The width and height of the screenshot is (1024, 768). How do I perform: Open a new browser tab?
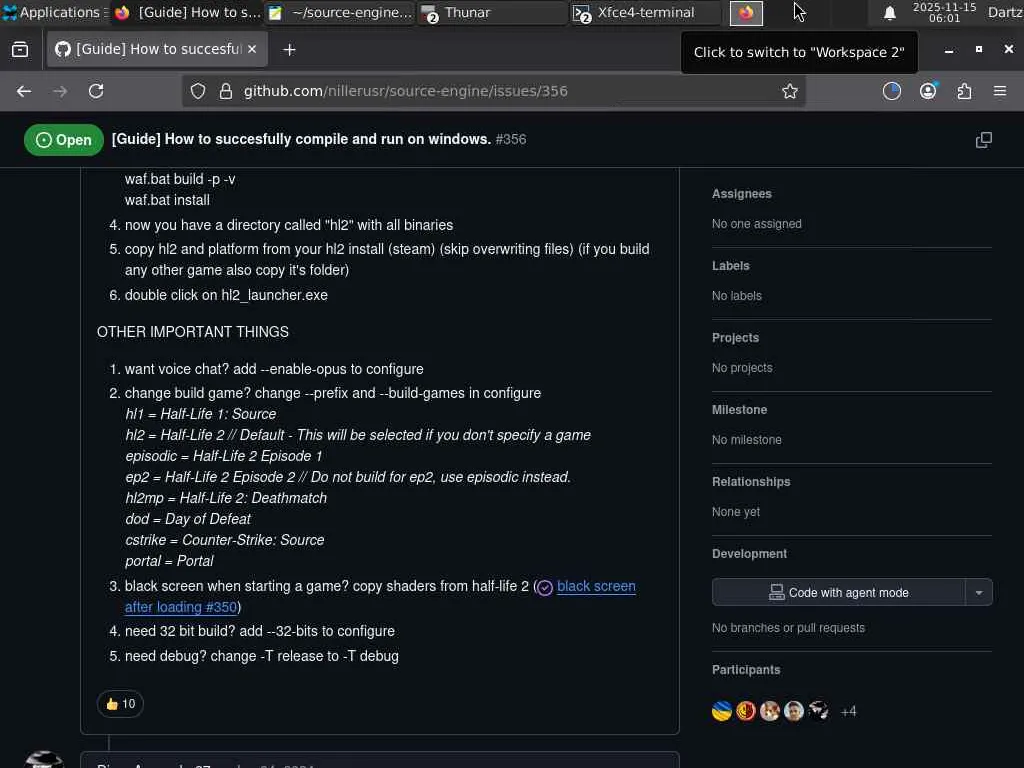[289, 50]
